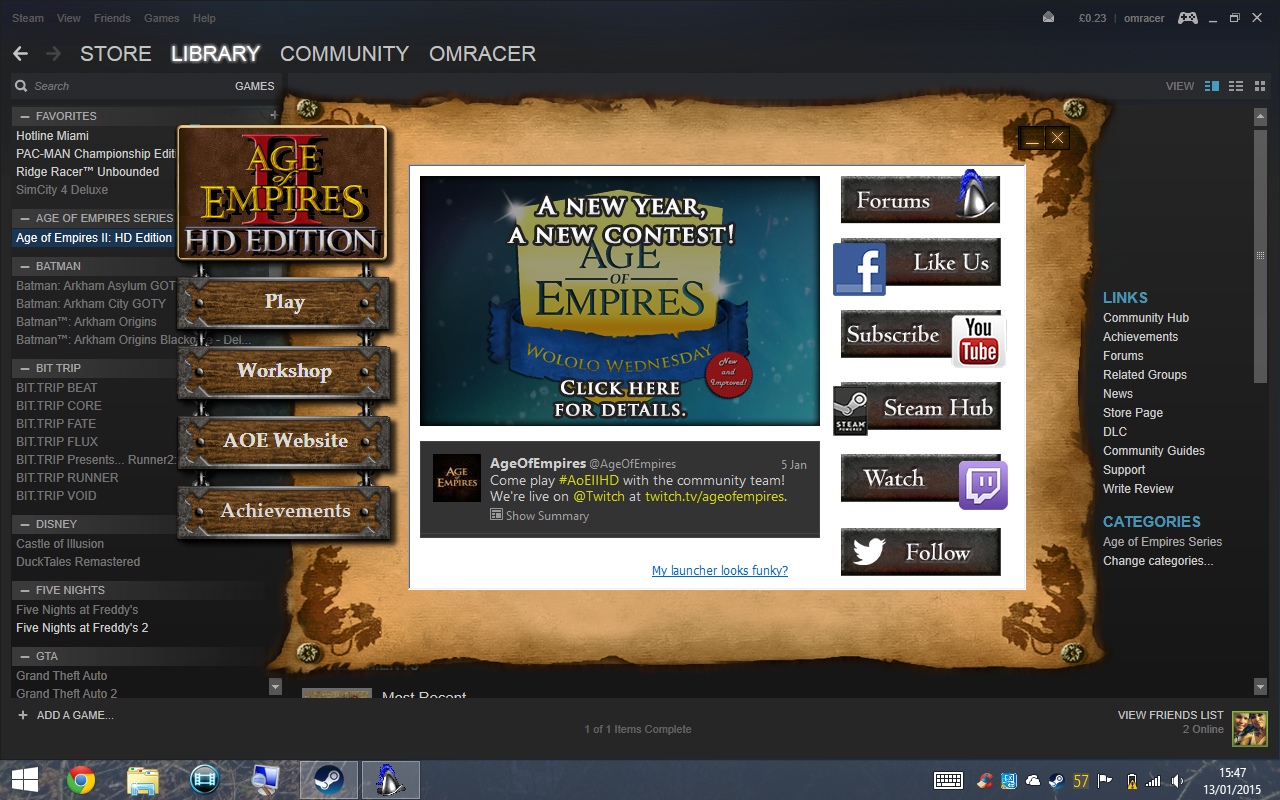Go back with the left arrow
The image size is (1280, 800).
point(20,54)
